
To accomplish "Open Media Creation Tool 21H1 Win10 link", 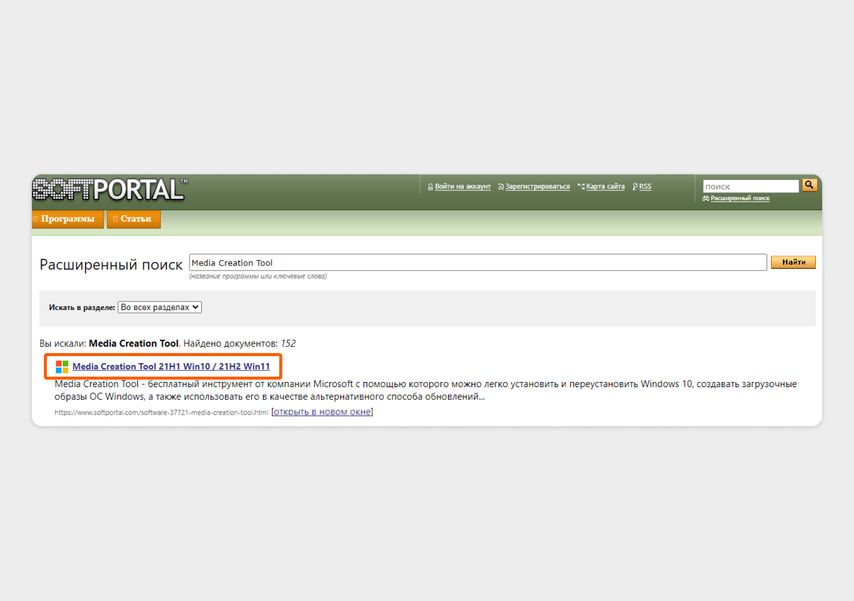I will (171, 367).
